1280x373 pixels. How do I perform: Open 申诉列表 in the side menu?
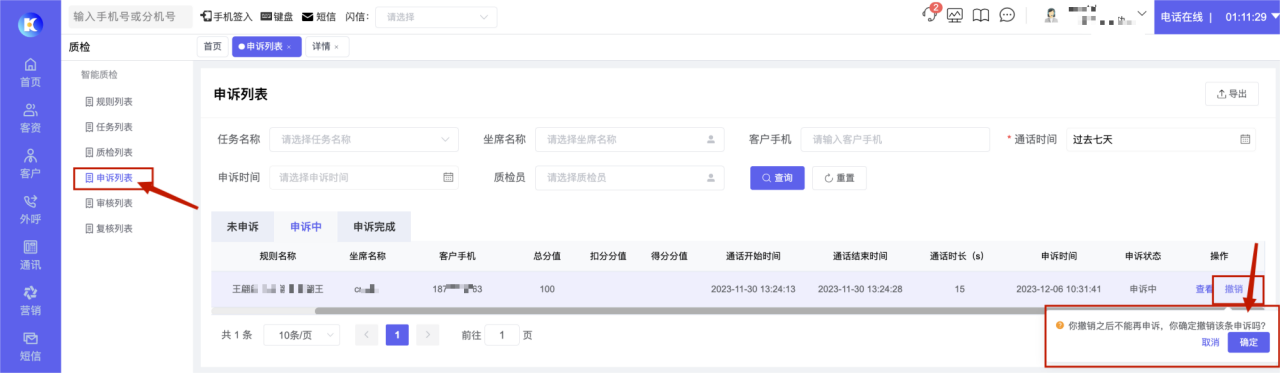[x=109, y=178]
